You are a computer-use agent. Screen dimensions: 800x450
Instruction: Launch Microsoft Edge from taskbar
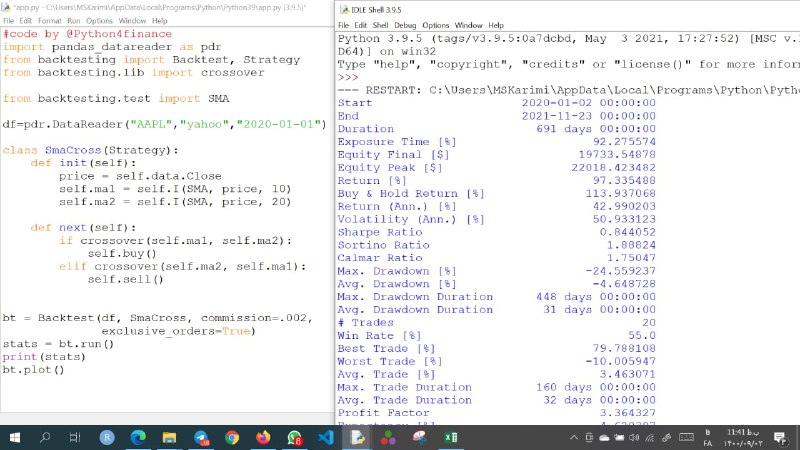tap(138, 437)
